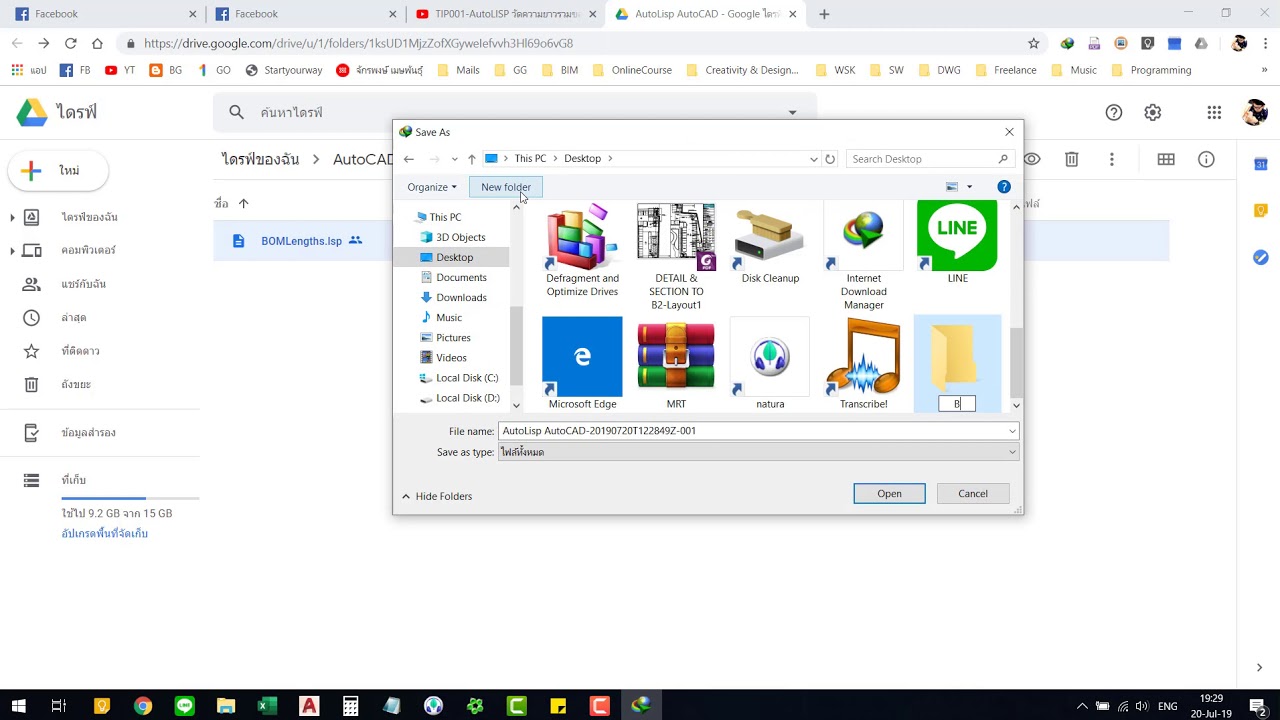This screenshot has height=720, width=1280.
Task: Click the Search Desktop field
Action: 930,159
